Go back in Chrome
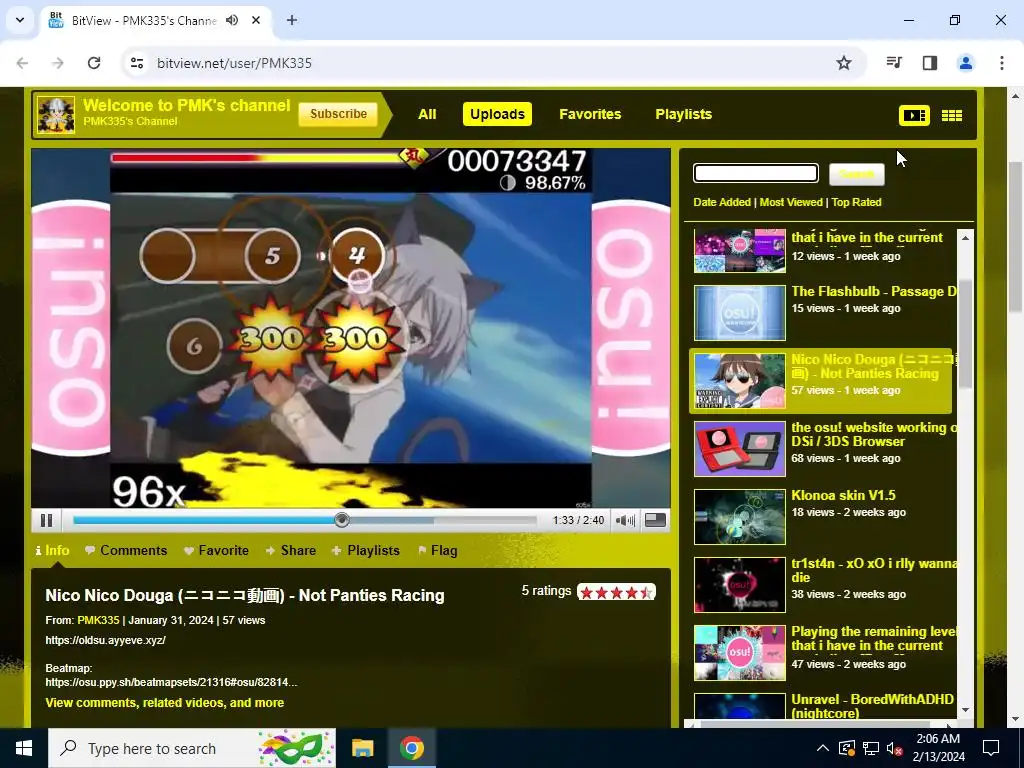 click(22, 63)
